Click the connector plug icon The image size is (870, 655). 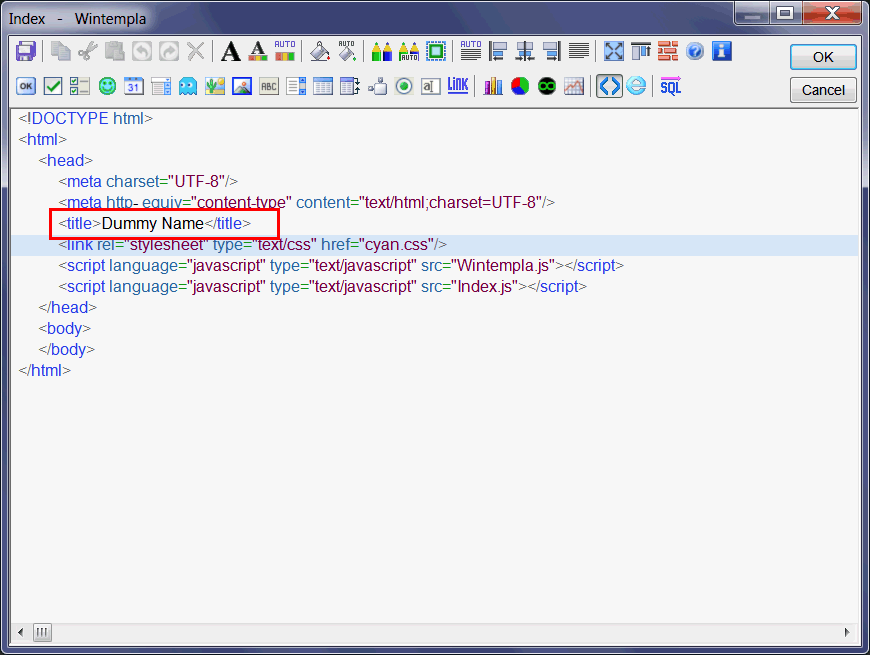tap(377, 87)
